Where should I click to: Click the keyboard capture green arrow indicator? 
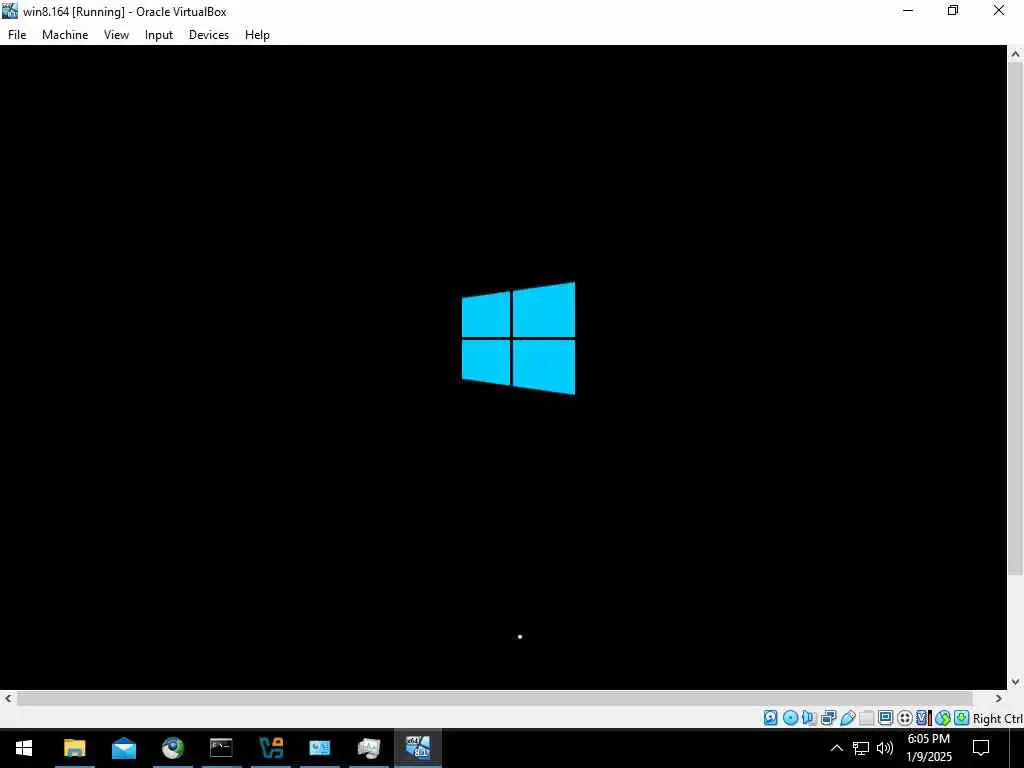(x=961, y=718)
